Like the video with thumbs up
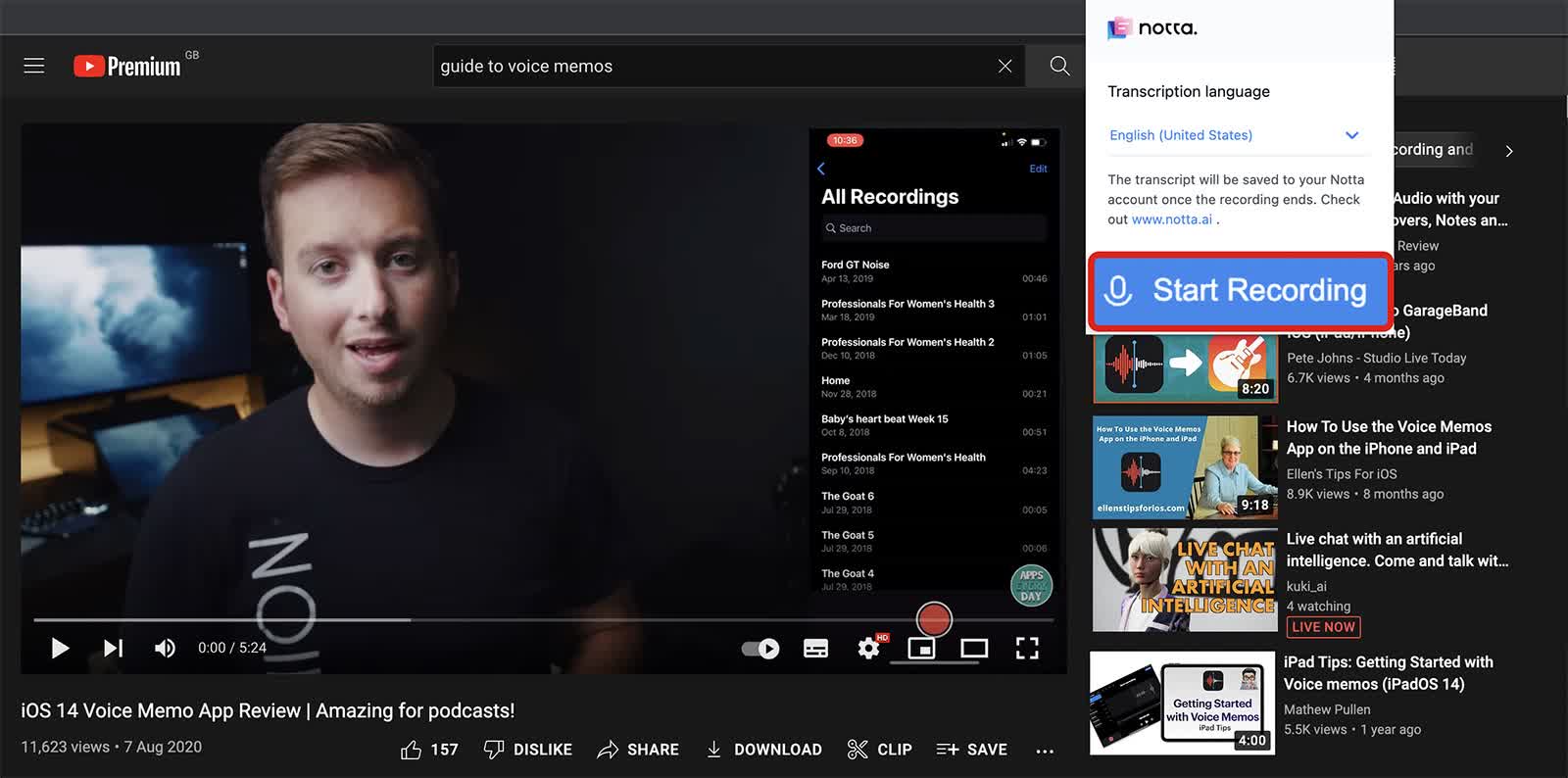This screenshot has width=1568, height=778. (x=429, y=750)
